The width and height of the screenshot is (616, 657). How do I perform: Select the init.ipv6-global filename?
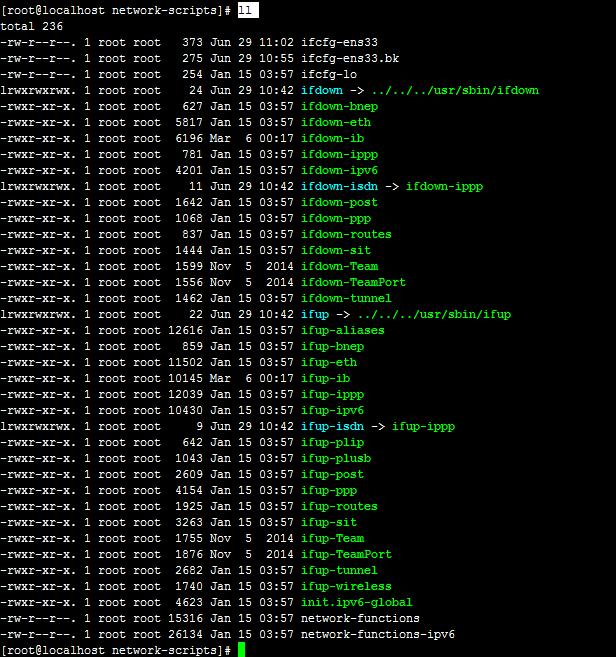(357, 602)
